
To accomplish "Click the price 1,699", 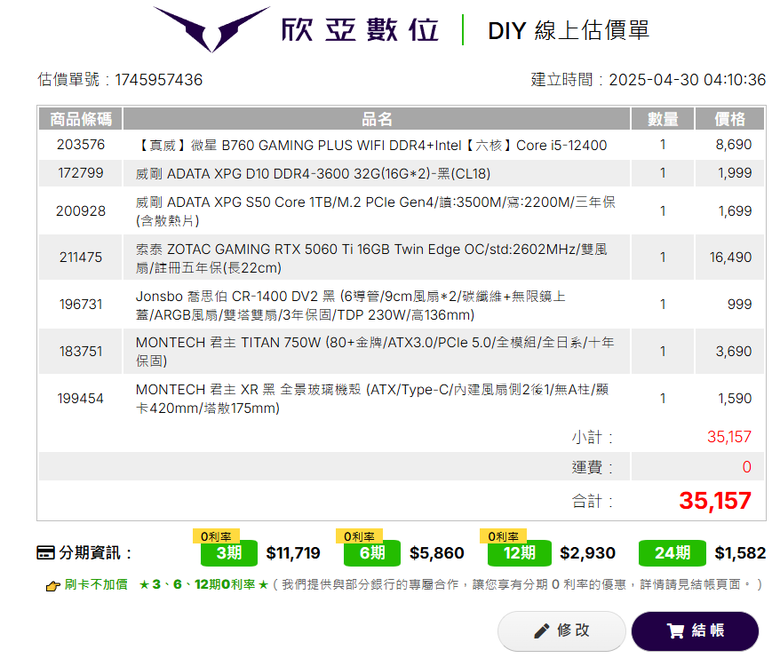I will tap(734, 211).
